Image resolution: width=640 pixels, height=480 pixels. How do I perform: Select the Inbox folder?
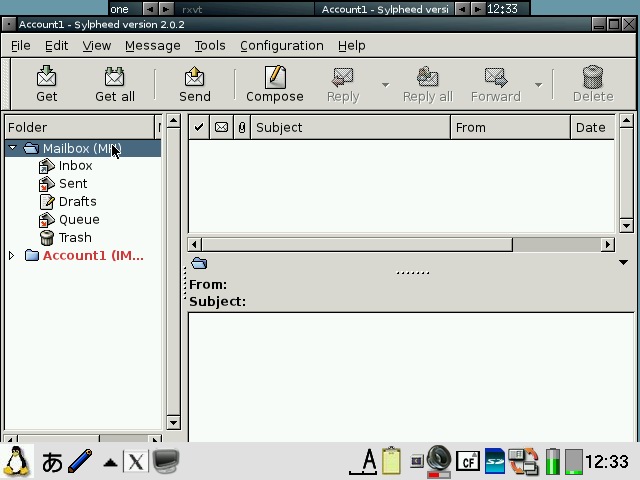pyautogui.click(x=75, y=166)
